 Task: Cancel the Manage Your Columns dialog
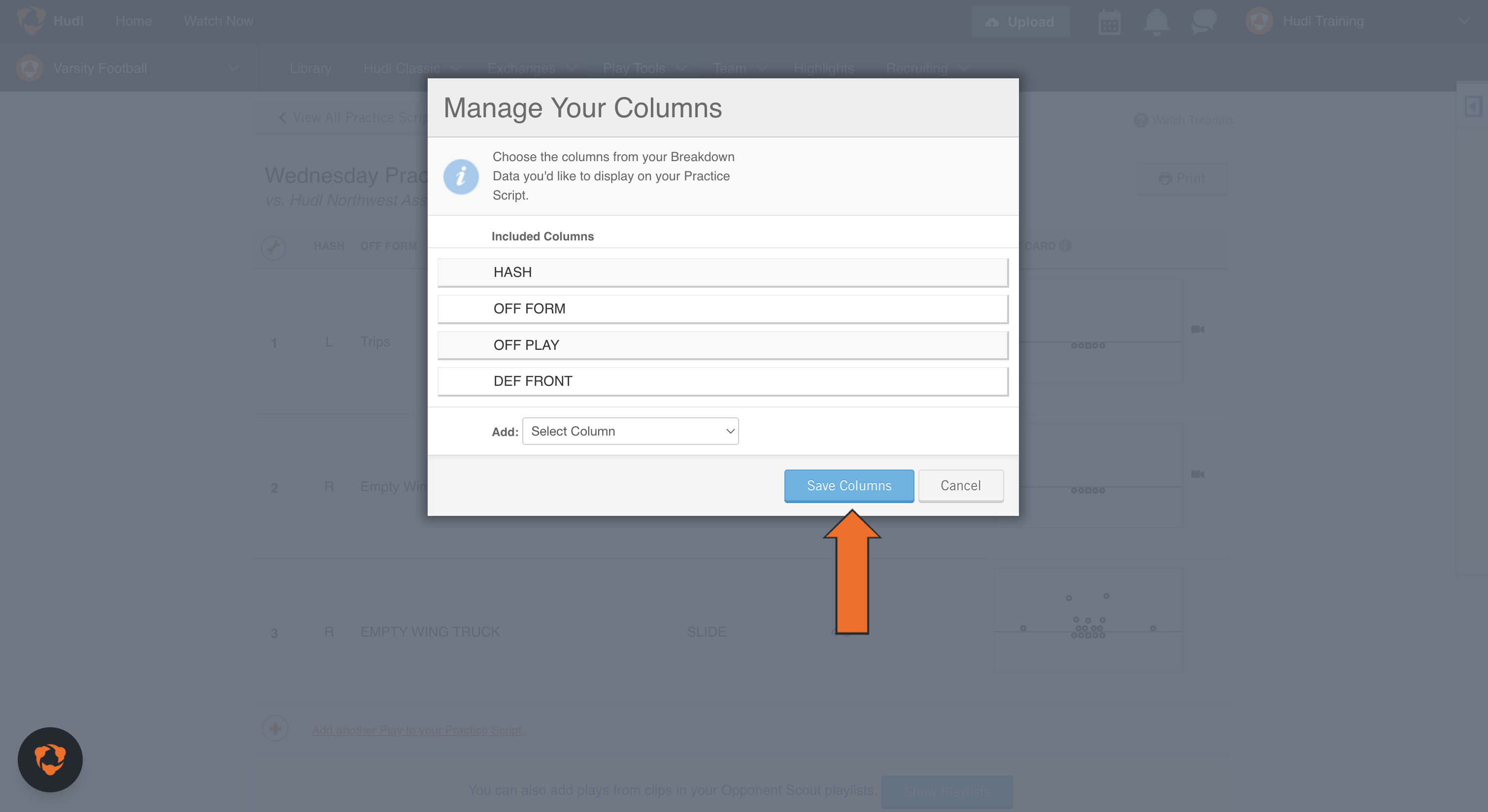point(961,486)
